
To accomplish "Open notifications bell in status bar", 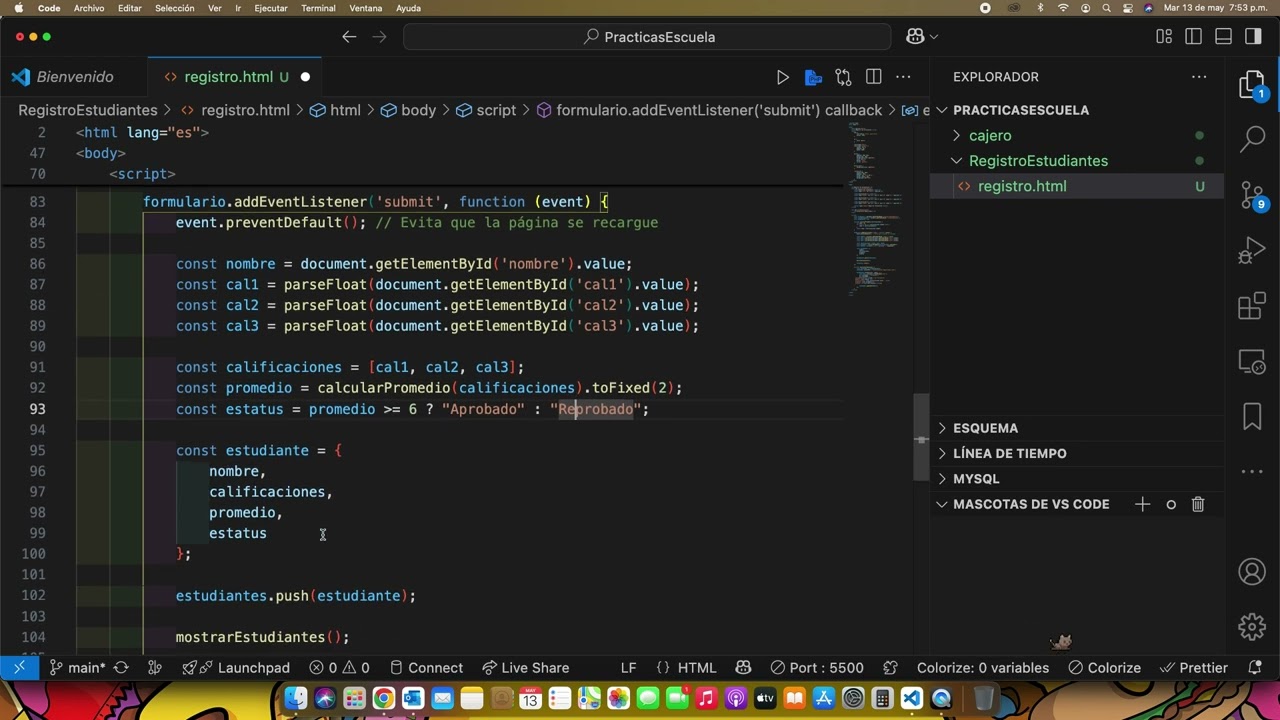I will 1255,668.
